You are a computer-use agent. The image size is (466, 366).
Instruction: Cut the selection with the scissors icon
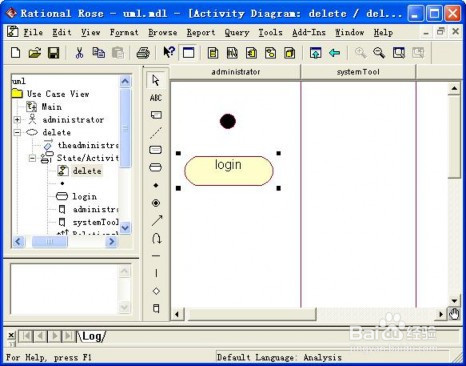pyautogui.click(x=79, y=53)
